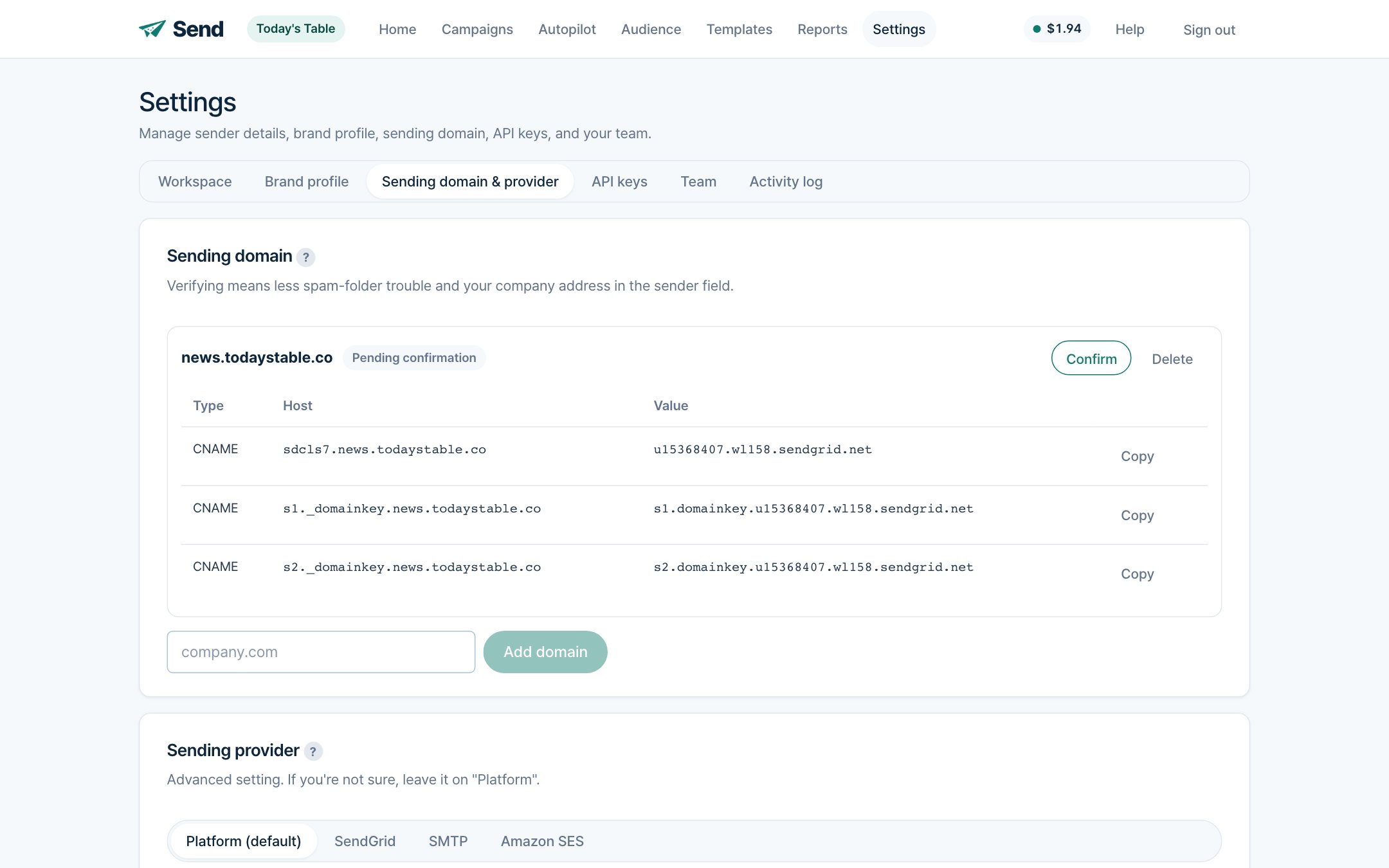Click the u15368407.wl158.sendgrid.net value
This screenshot has height=868, width=1389.
pos(763,449)
